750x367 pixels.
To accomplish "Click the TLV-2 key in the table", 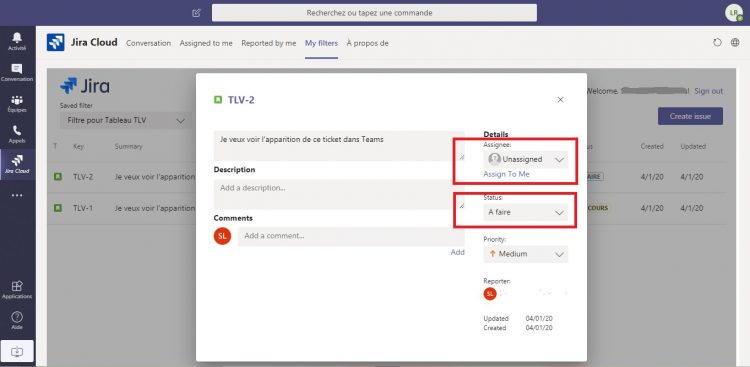I will (83, 177).
